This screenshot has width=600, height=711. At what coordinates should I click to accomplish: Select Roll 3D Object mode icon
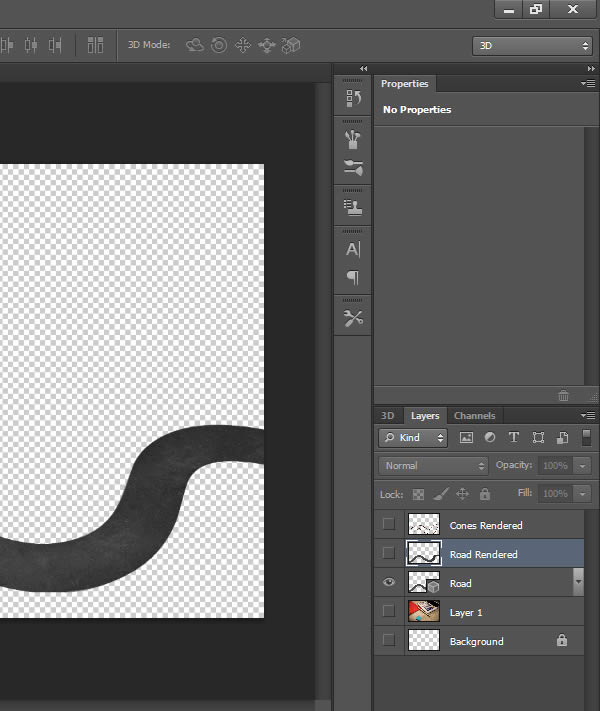tap(219, 45)
